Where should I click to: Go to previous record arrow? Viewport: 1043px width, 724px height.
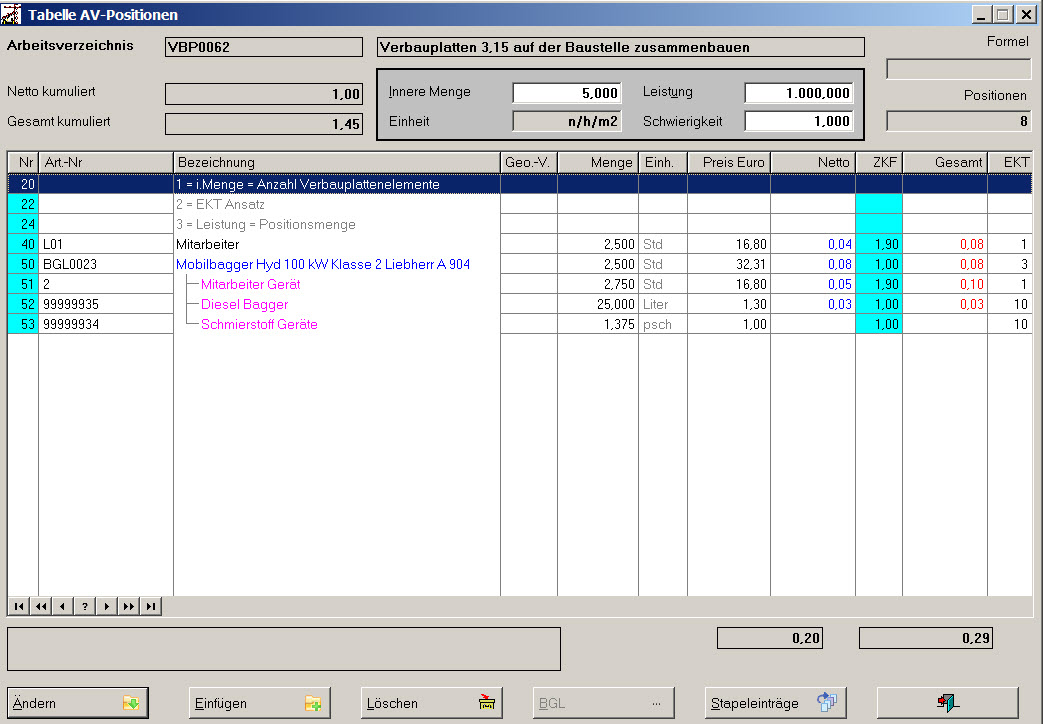(x=63, y=606)
